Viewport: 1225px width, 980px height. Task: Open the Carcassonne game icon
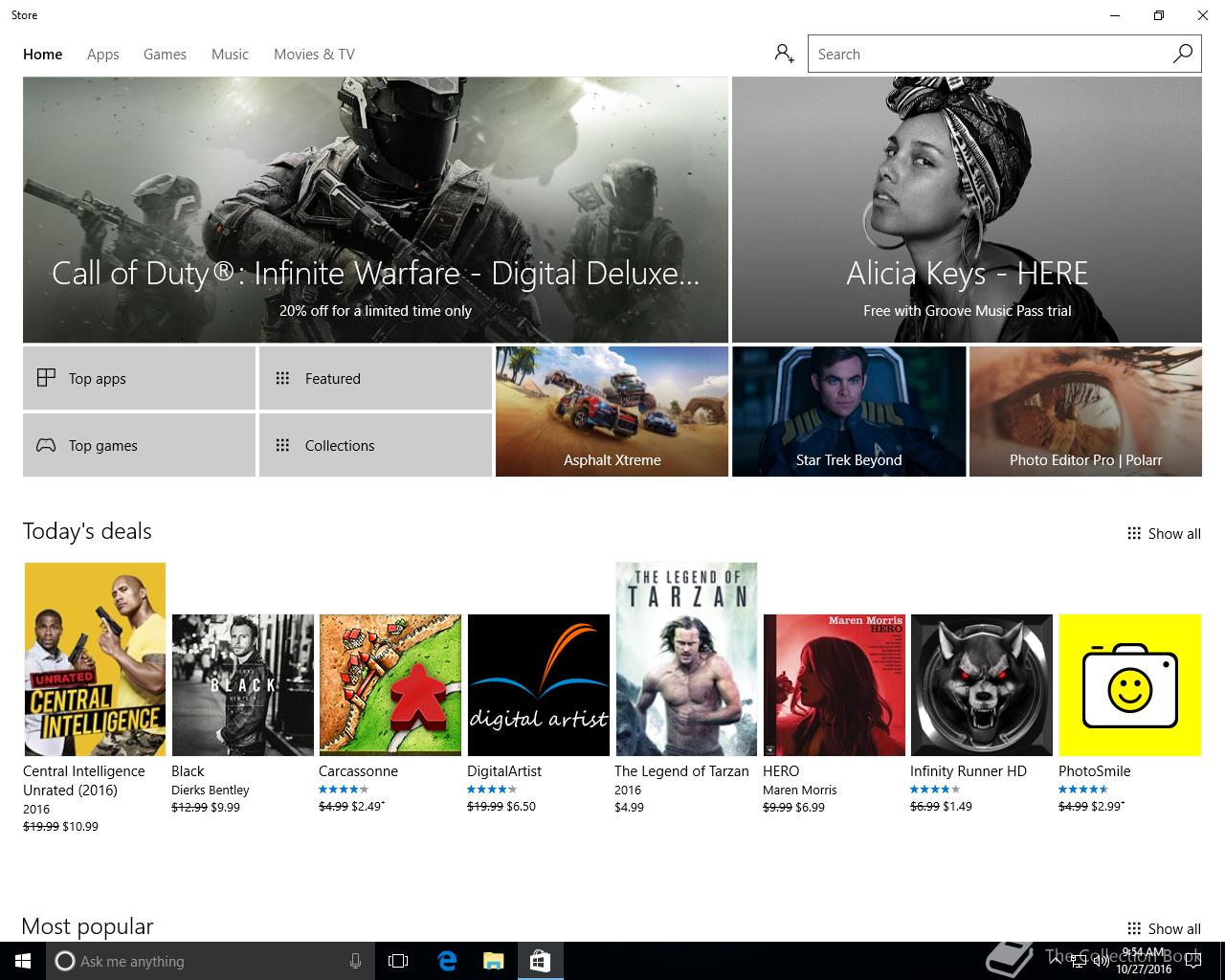point(390,685)
